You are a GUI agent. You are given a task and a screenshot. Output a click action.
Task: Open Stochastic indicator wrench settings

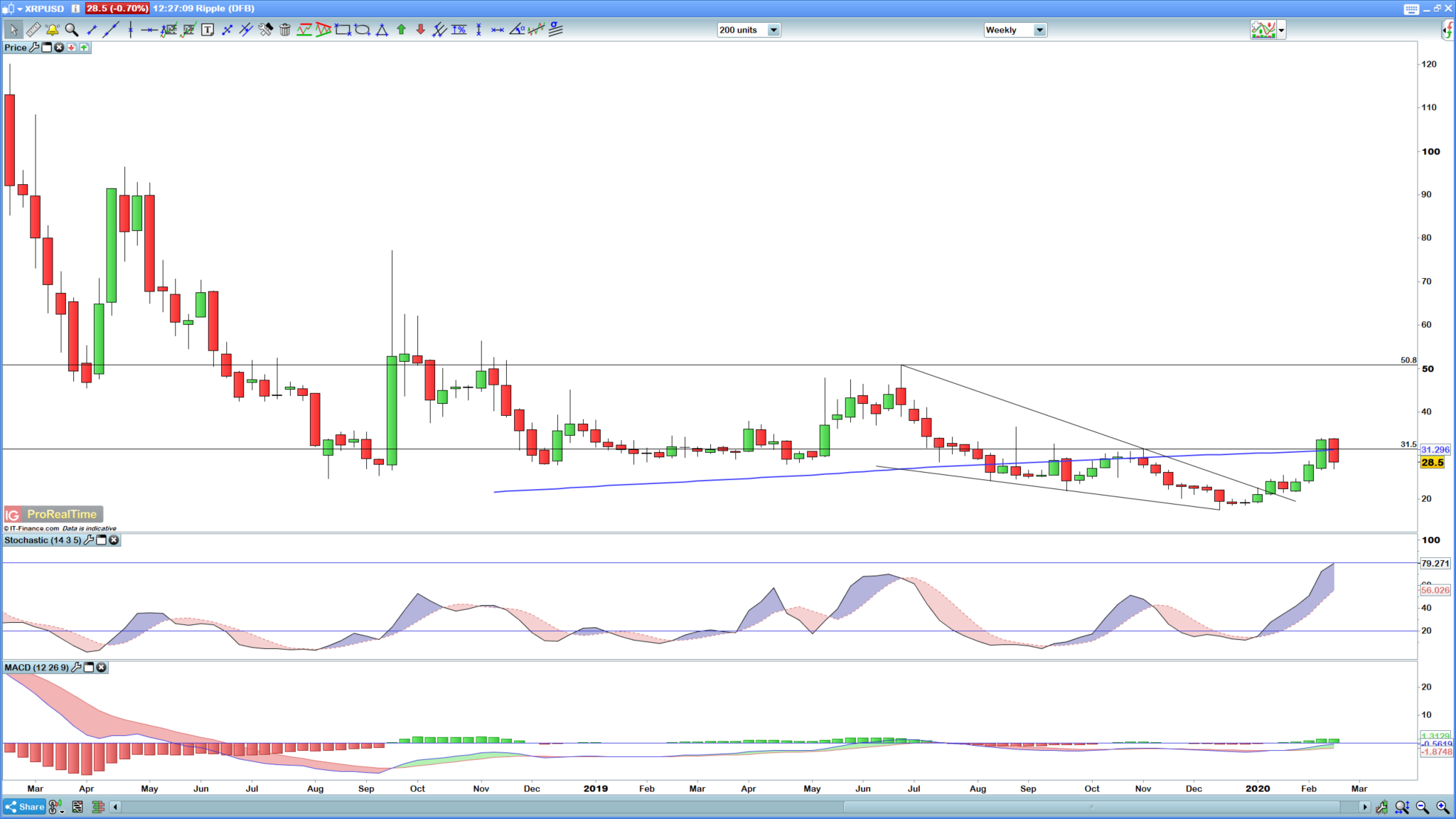coord(89,540)
